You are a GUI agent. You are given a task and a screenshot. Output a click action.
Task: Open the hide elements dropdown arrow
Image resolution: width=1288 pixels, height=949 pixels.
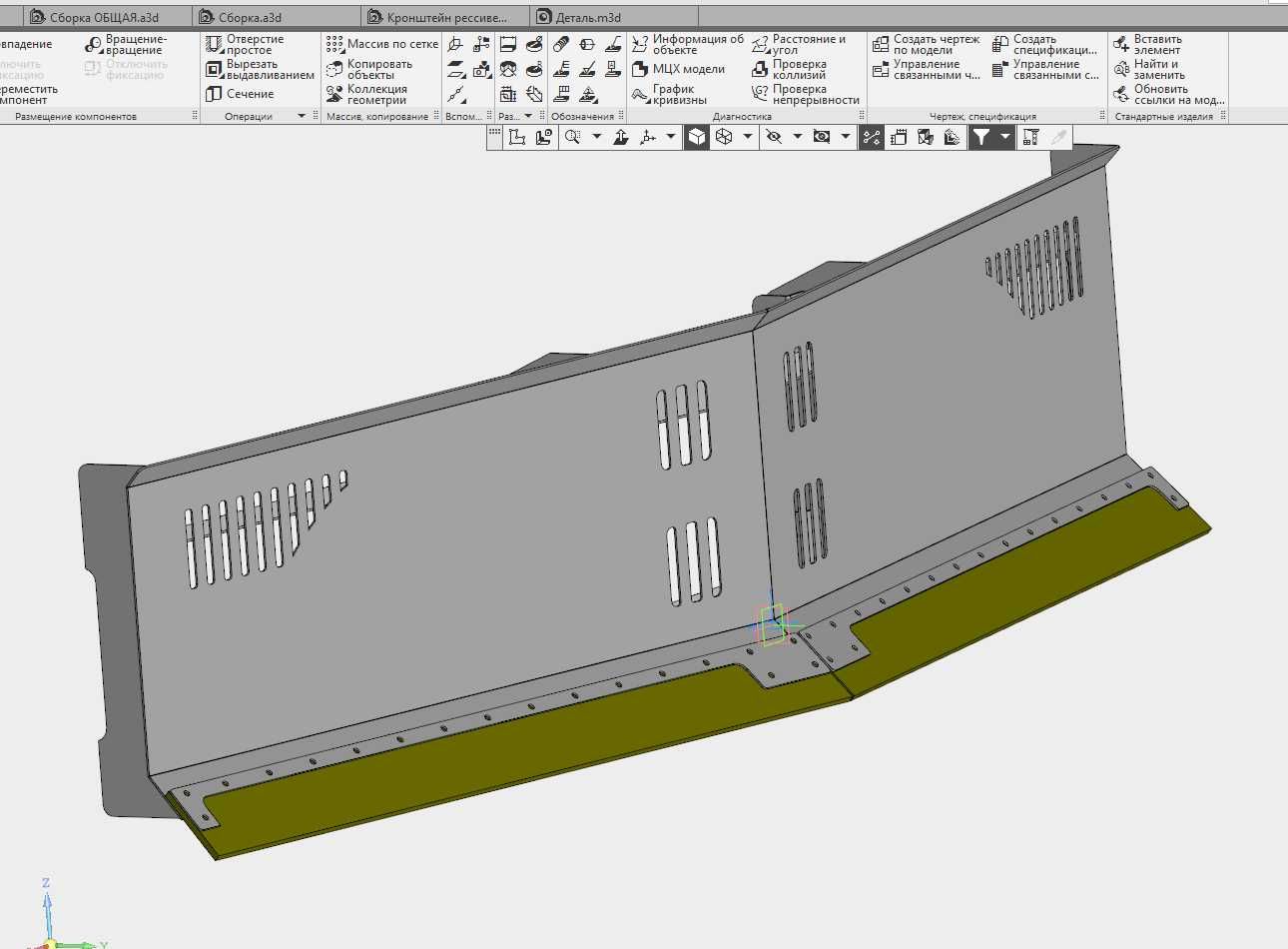click(x=798, y=137)
